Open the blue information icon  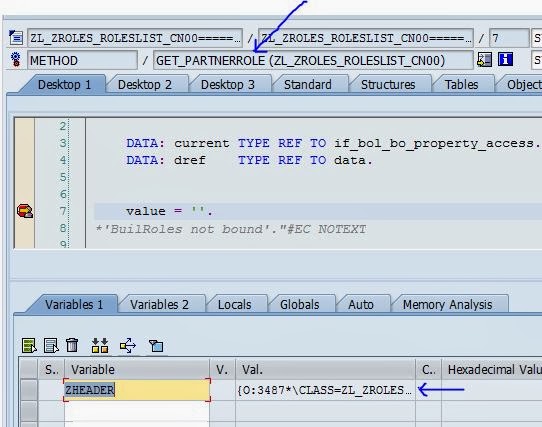pyautogui.click(x=505, y=59)
